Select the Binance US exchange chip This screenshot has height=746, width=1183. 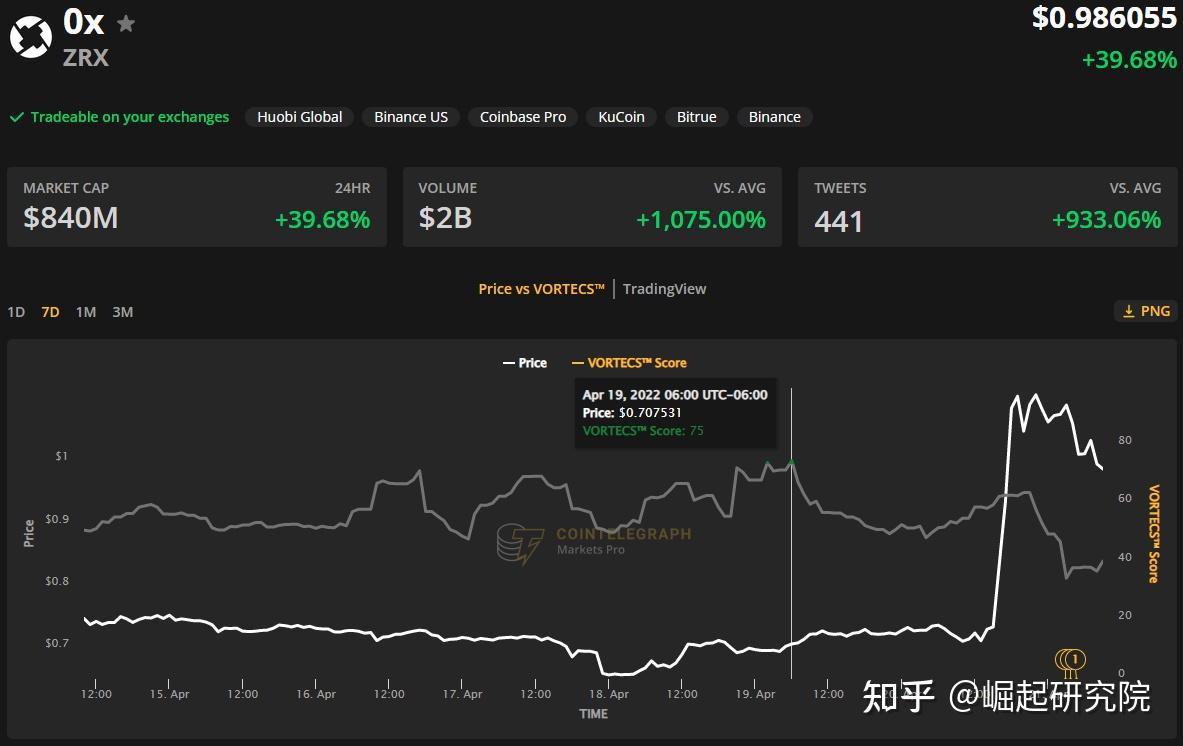pyautogui.click(x=411, y=117)
